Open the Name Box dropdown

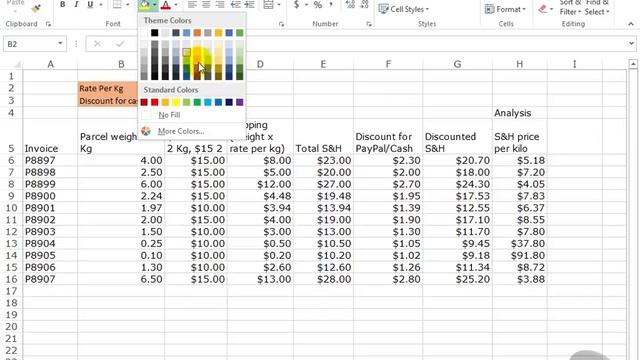[x=60, y=43]
